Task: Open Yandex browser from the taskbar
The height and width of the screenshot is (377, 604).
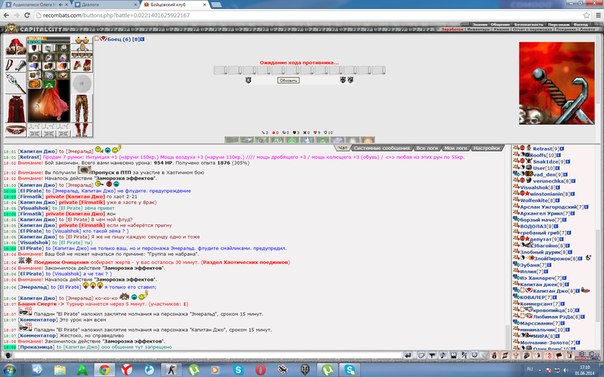Action: pyautogui.click(x=127, y=370)
